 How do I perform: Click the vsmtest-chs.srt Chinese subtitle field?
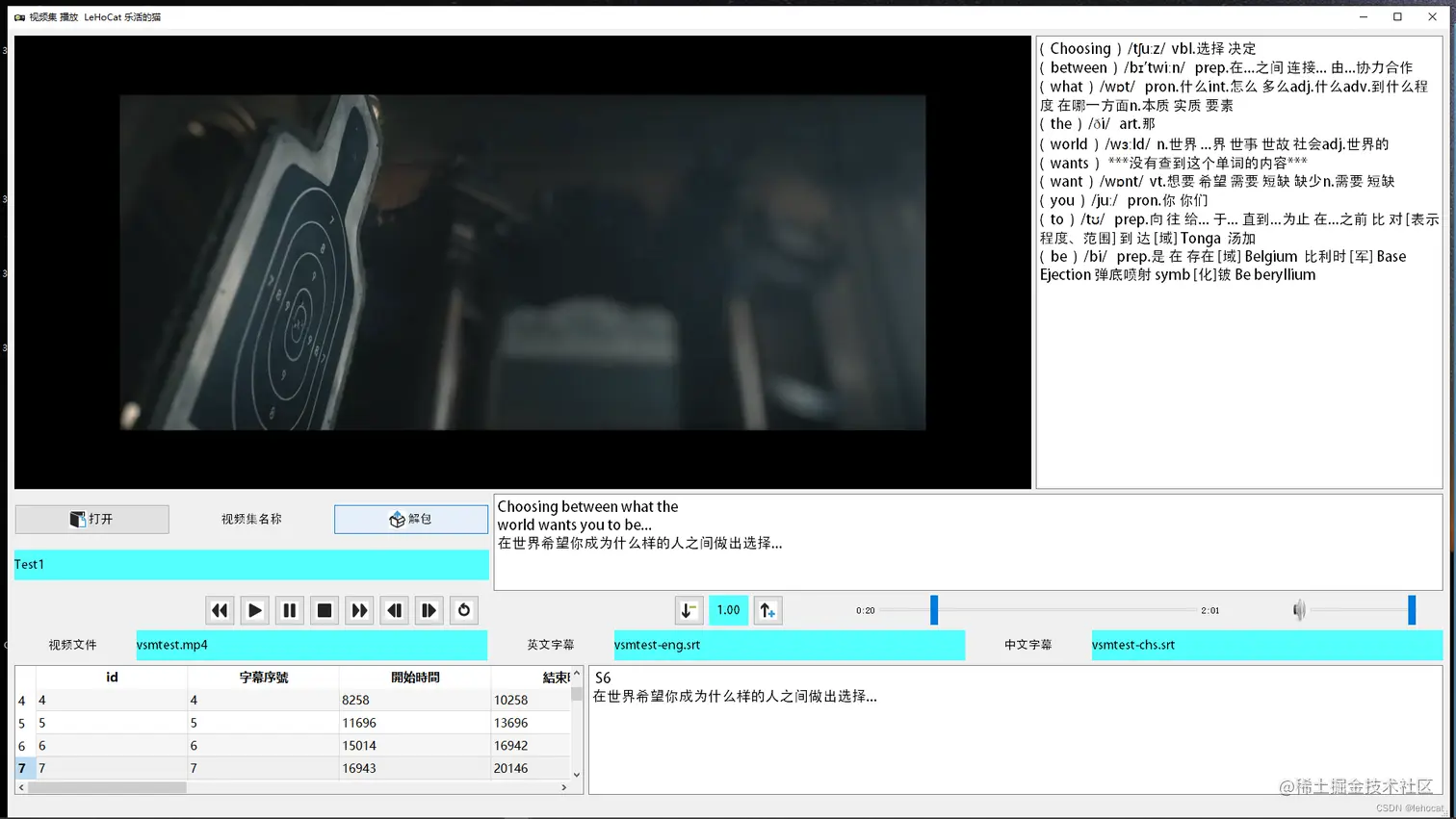click(1266, 645)
